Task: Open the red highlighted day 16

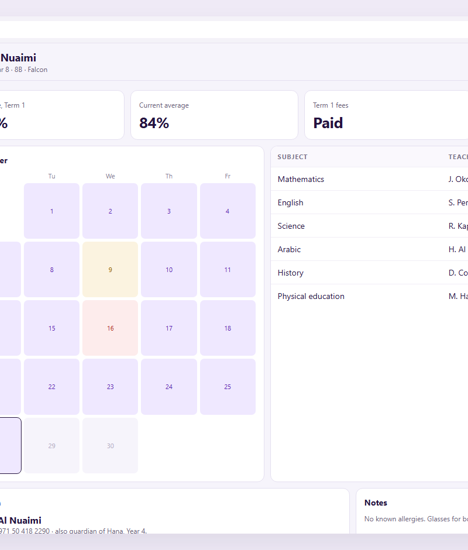Action: [x=110, y=328]
